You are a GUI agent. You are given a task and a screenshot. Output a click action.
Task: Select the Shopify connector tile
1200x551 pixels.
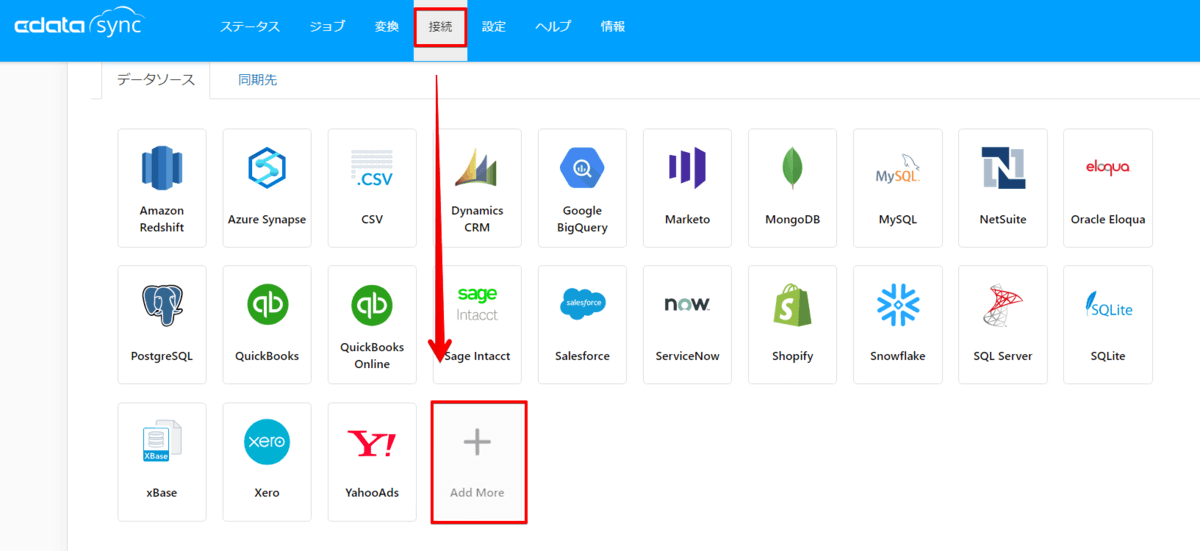792,325
